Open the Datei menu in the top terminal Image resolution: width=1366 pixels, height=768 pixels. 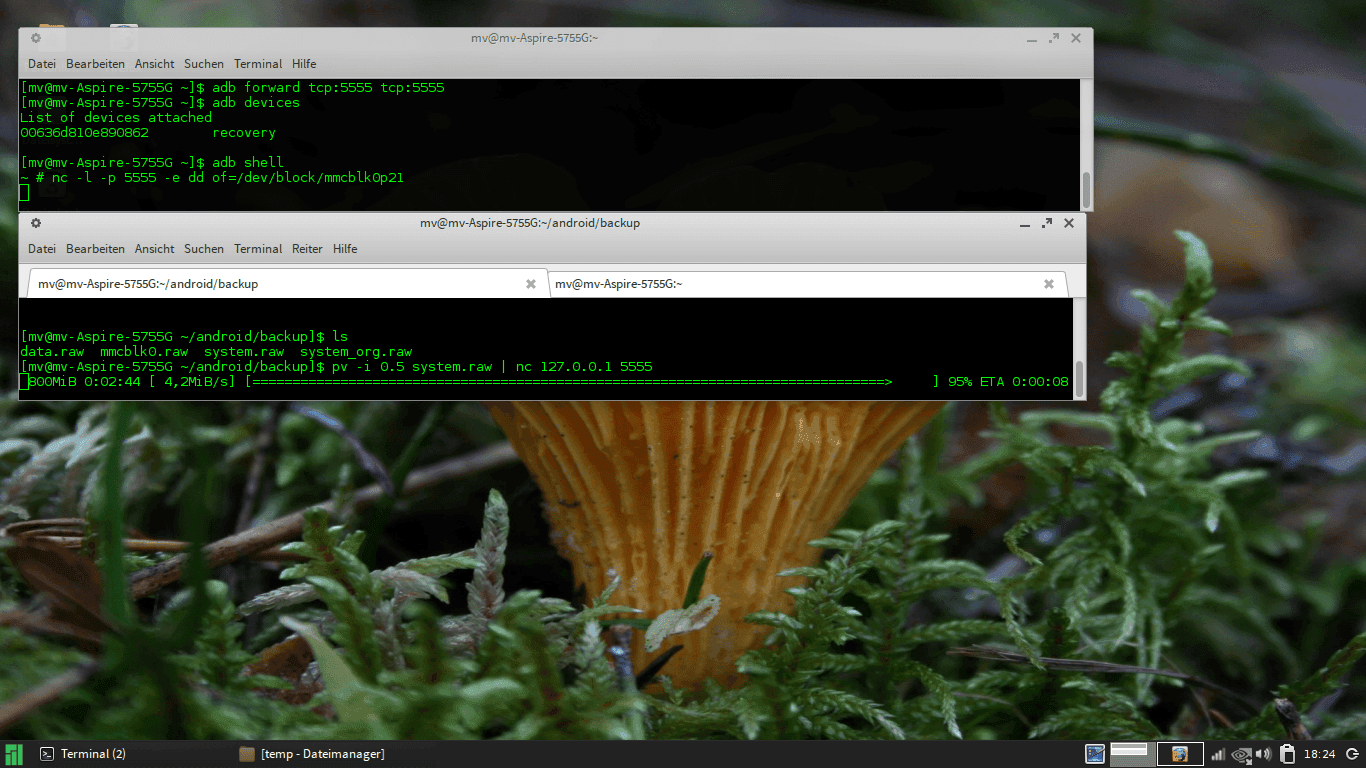42,64
